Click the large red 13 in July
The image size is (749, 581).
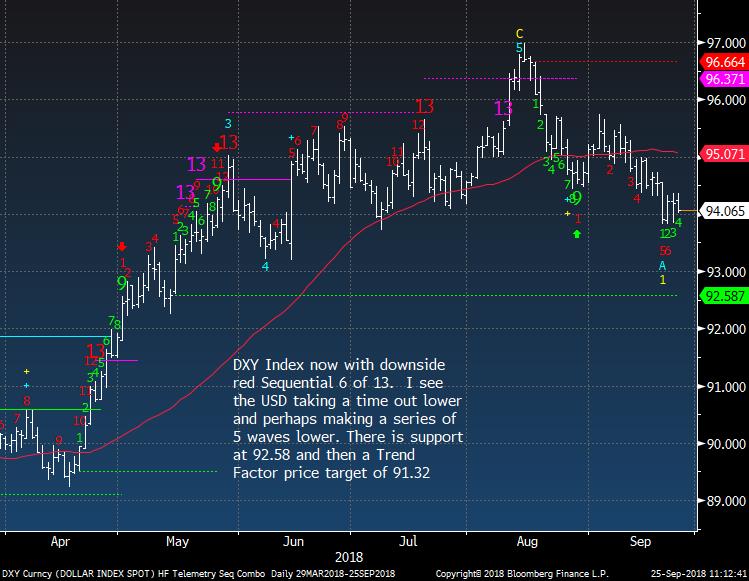click(x=425, y=106)
